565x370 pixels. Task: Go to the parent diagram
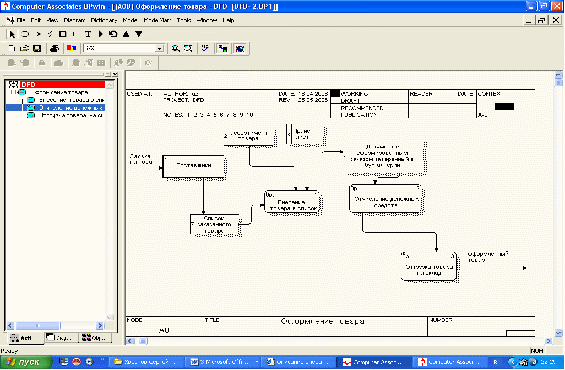point(126,34)
